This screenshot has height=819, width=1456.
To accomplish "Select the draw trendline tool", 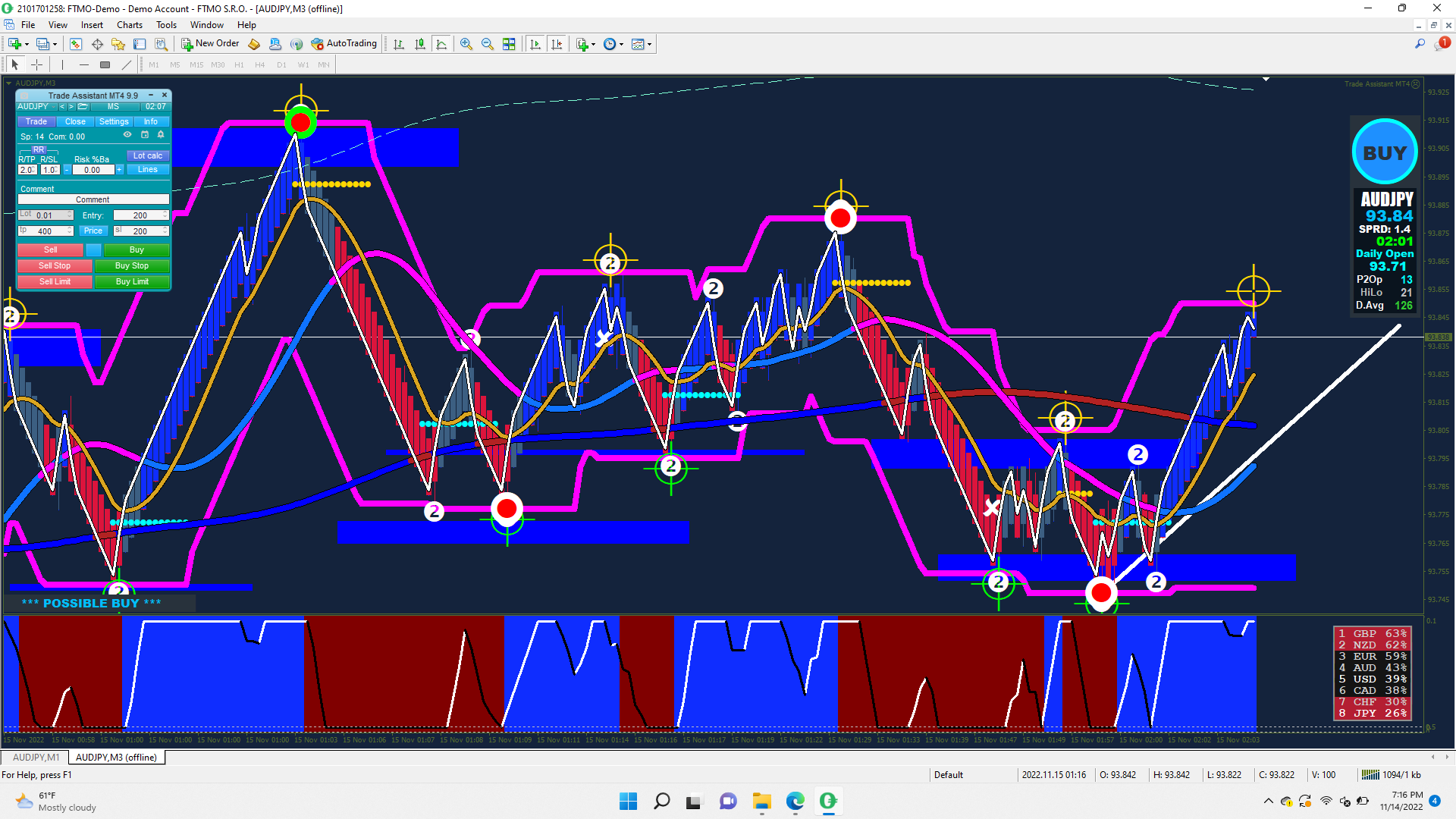I will [127, 65].
